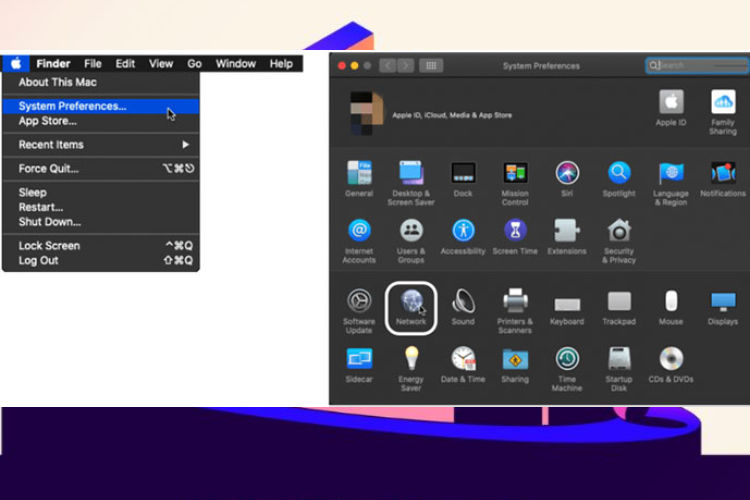Select System Preferences… menu entry
The width and height of the screenshot is (750, 500).
coord(101,106)
